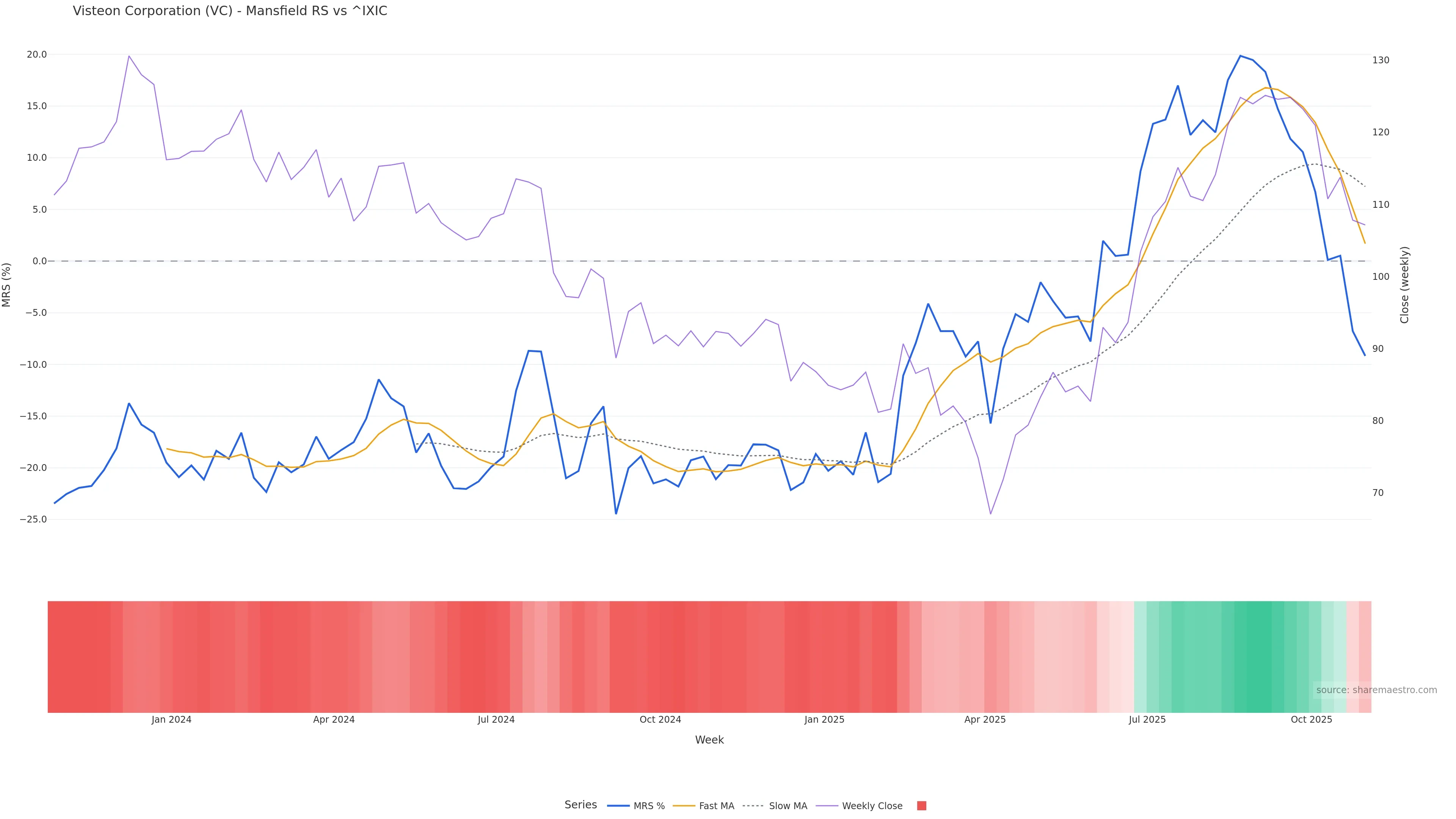Click the Jan 2024 x-axis label
1456x819 pixels.
[171, 720]
